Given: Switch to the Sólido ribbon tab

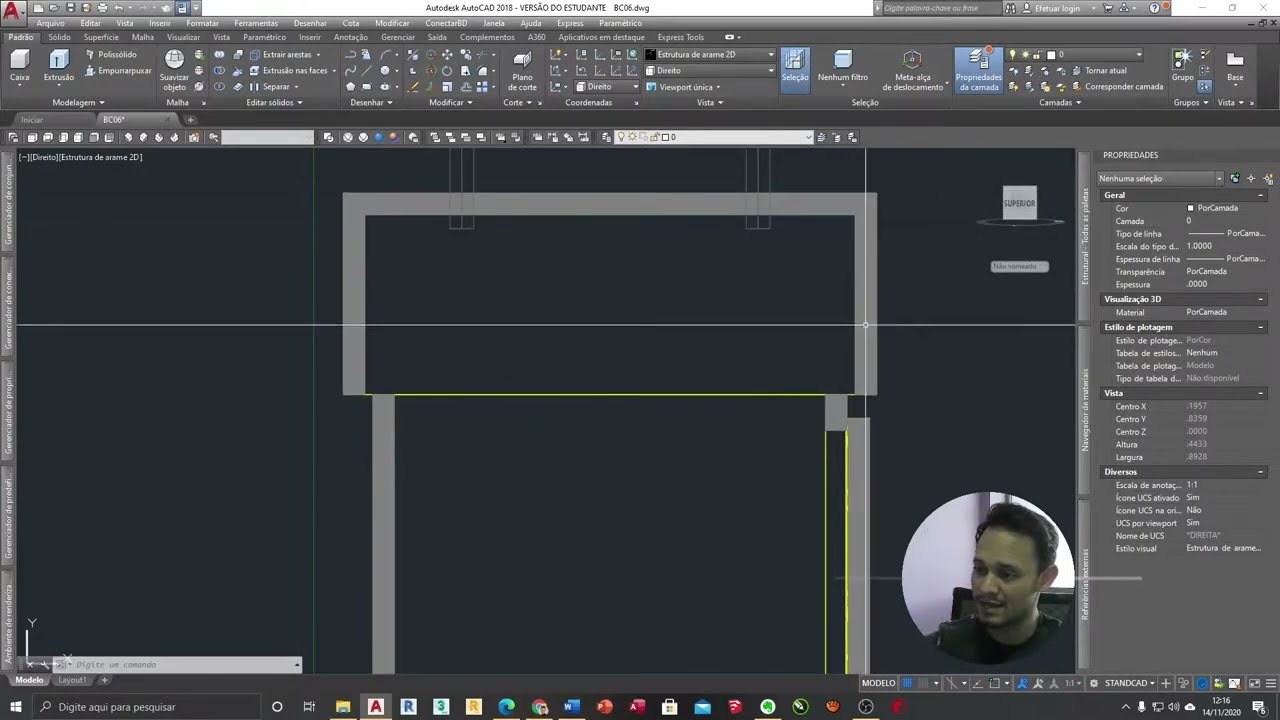Looking at the screenshot, I should pos(60,37).
